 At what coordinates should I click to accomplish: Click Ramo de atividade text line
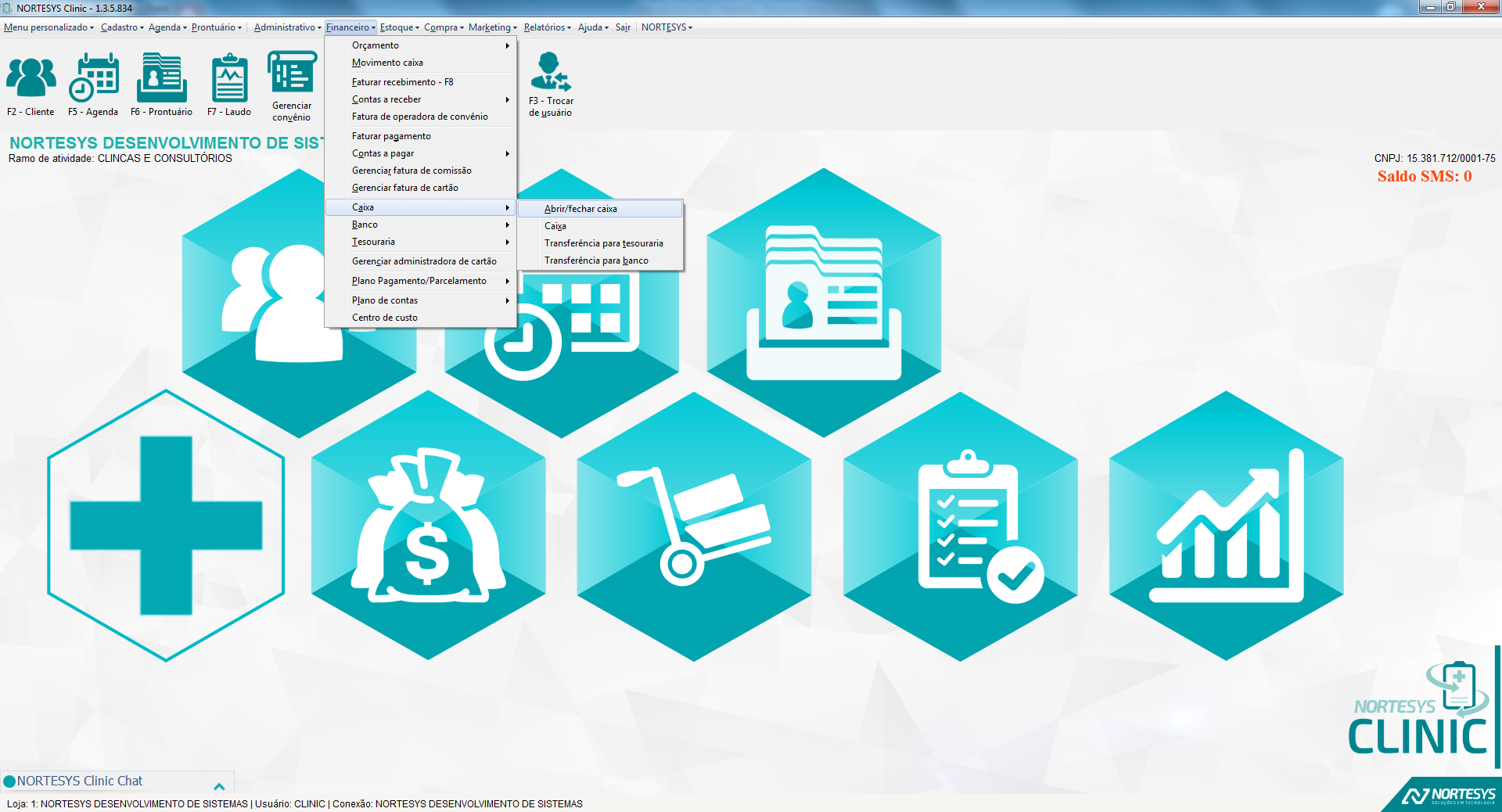[x=120, y=158]
